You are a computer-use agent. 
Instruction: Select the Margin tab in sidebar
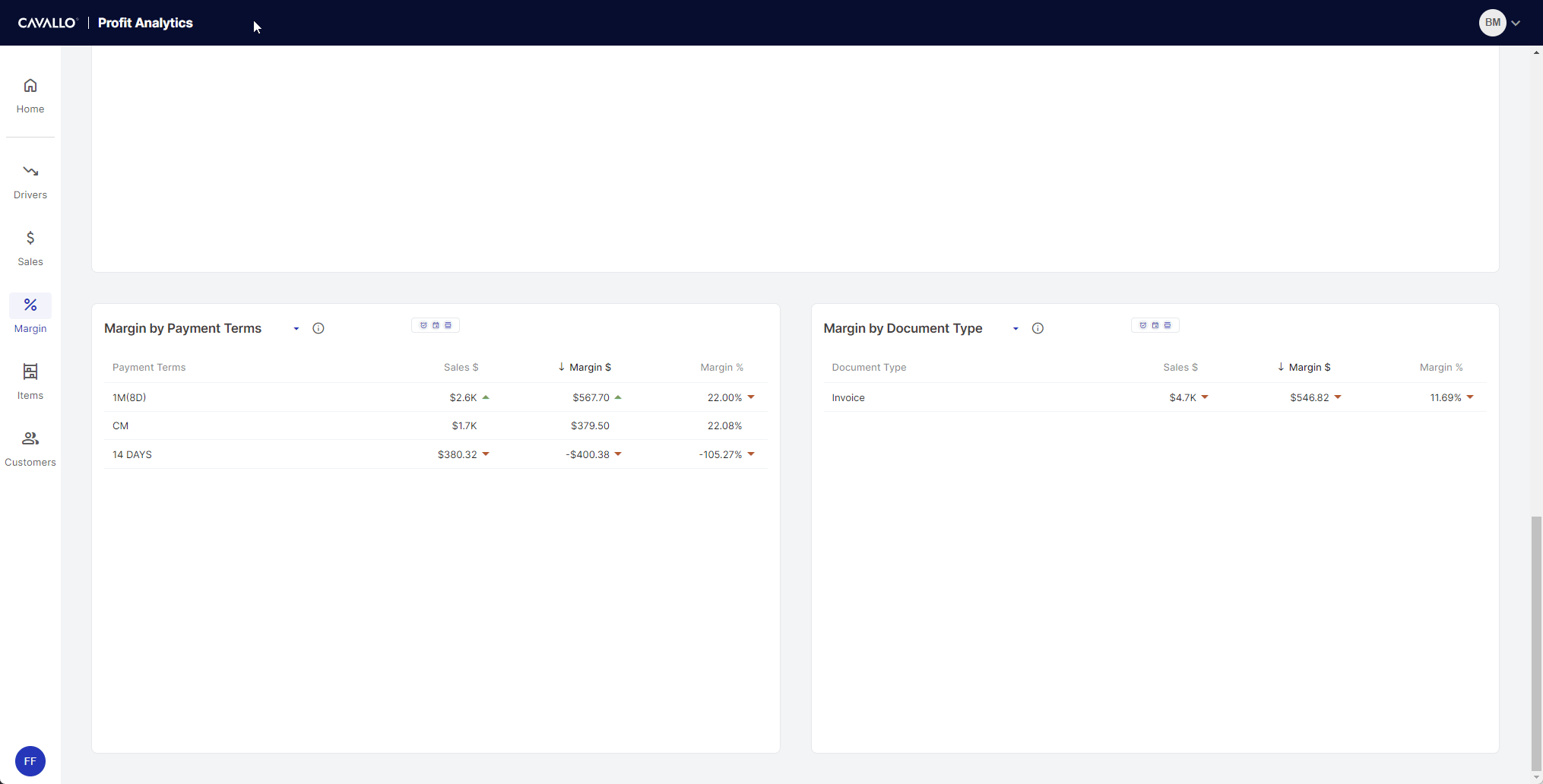[30, 315]
